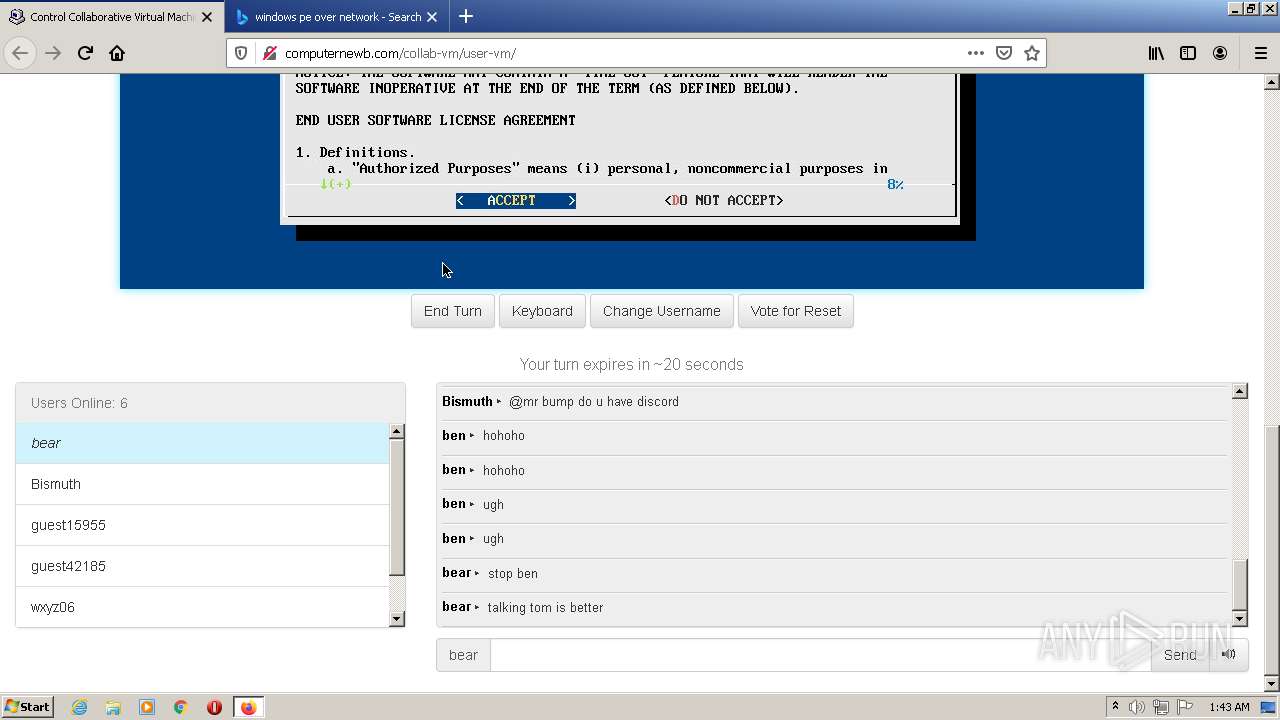This screenshot has height=720, width=1280.
Task: Close the Control Collaborative Virtual Machine tab
Action: click(207, 17)
